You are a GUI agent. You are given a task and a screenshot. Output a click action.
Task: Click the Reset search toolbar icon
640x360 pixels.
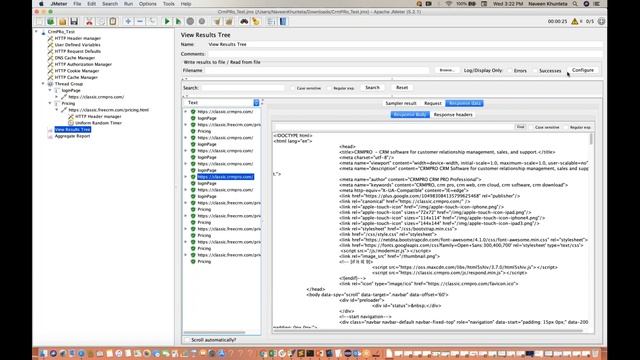256,21
